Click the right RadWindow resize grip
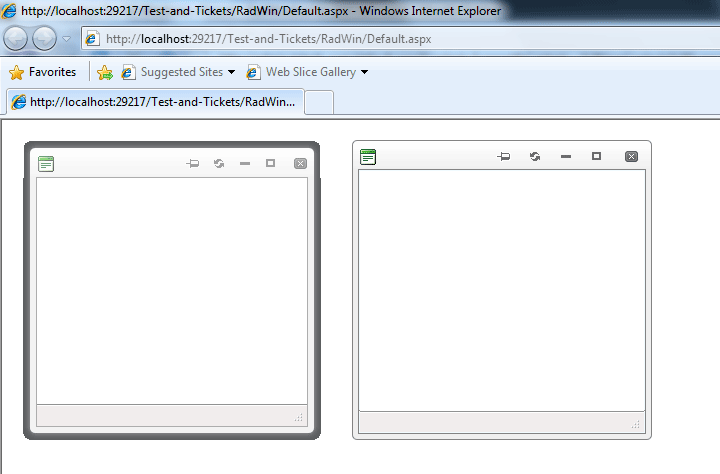 (x=636, y=424)
